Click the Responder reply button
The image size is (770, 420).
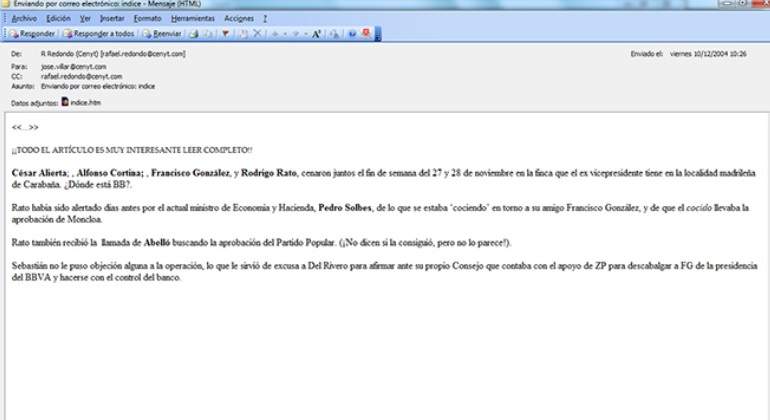point(32,34)
